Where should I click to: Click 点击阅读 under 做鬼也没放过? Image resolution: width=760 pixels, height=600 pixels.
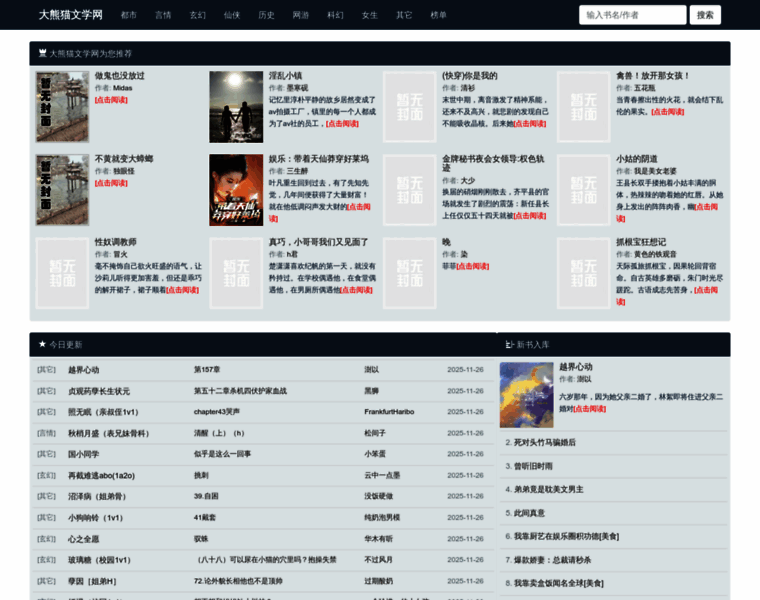tap(111, 100)
